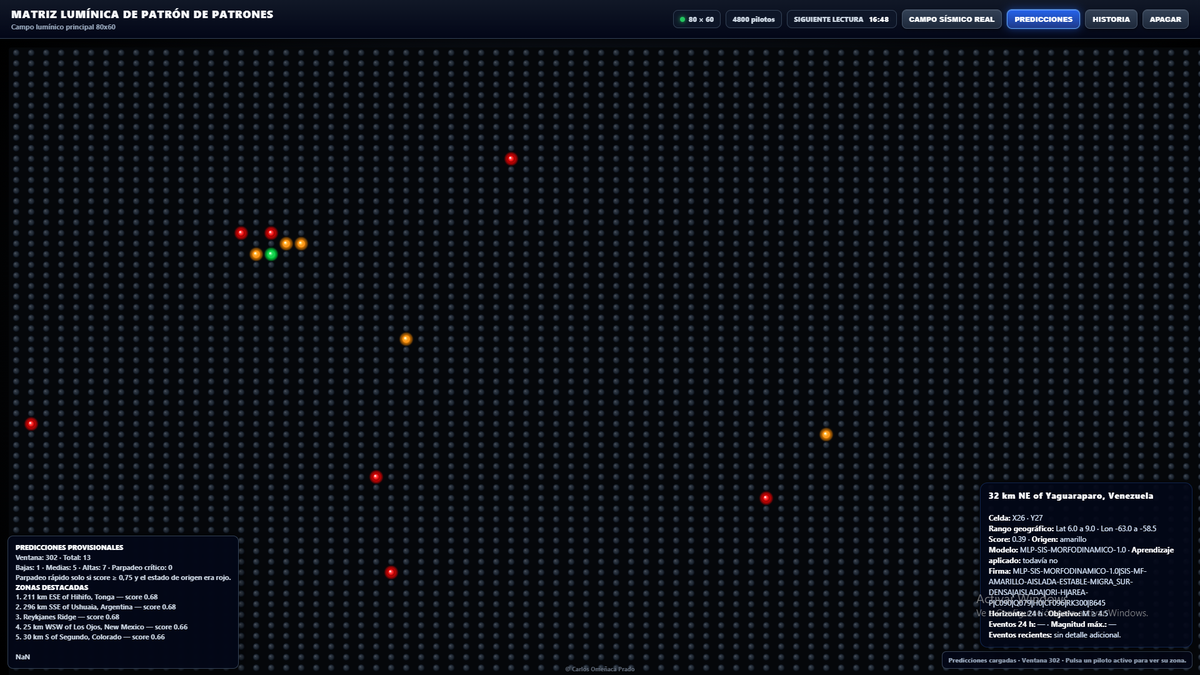This screenshot has width=1200, height=675.
Task: Select zone '211 km ESE of Hihifo, Tonga'
Action: point(87,597)
